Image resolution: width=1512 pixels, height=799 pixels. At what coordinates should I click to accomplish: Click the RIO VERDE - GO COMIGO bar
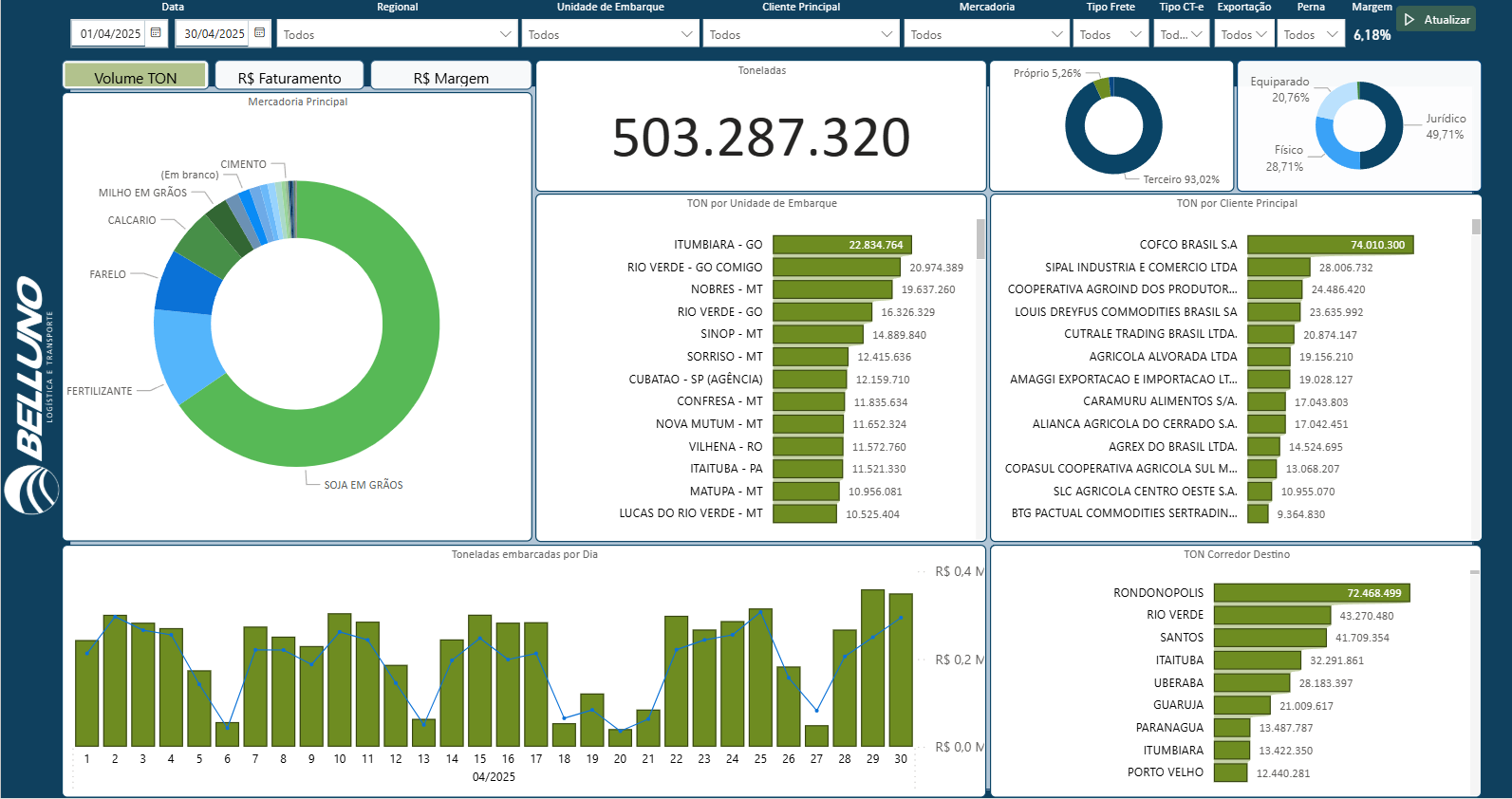click(x=836, y=268)
